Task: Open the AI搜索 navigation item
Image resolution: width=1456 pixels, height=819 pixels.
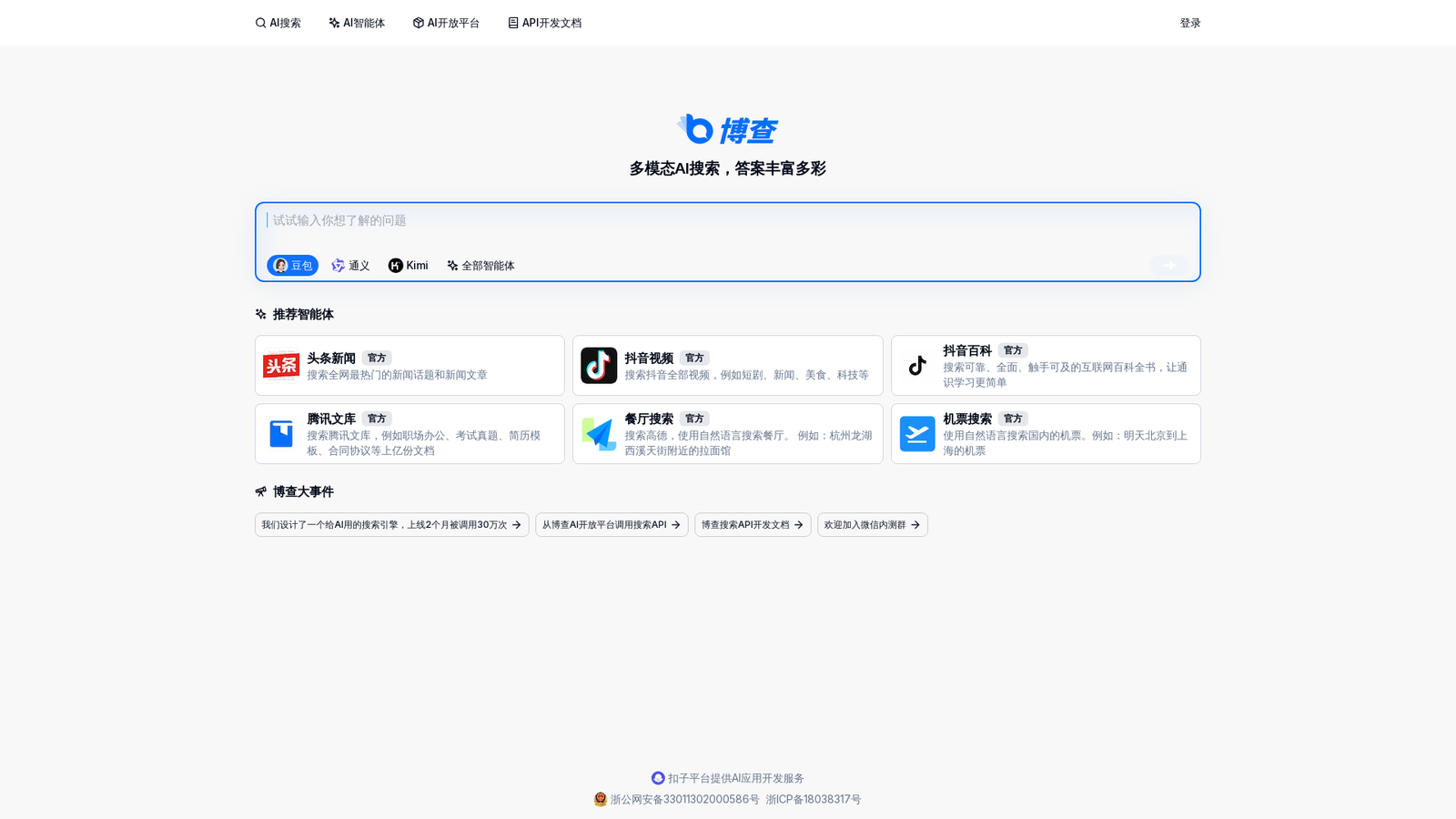Action: (x=278, y=23)
